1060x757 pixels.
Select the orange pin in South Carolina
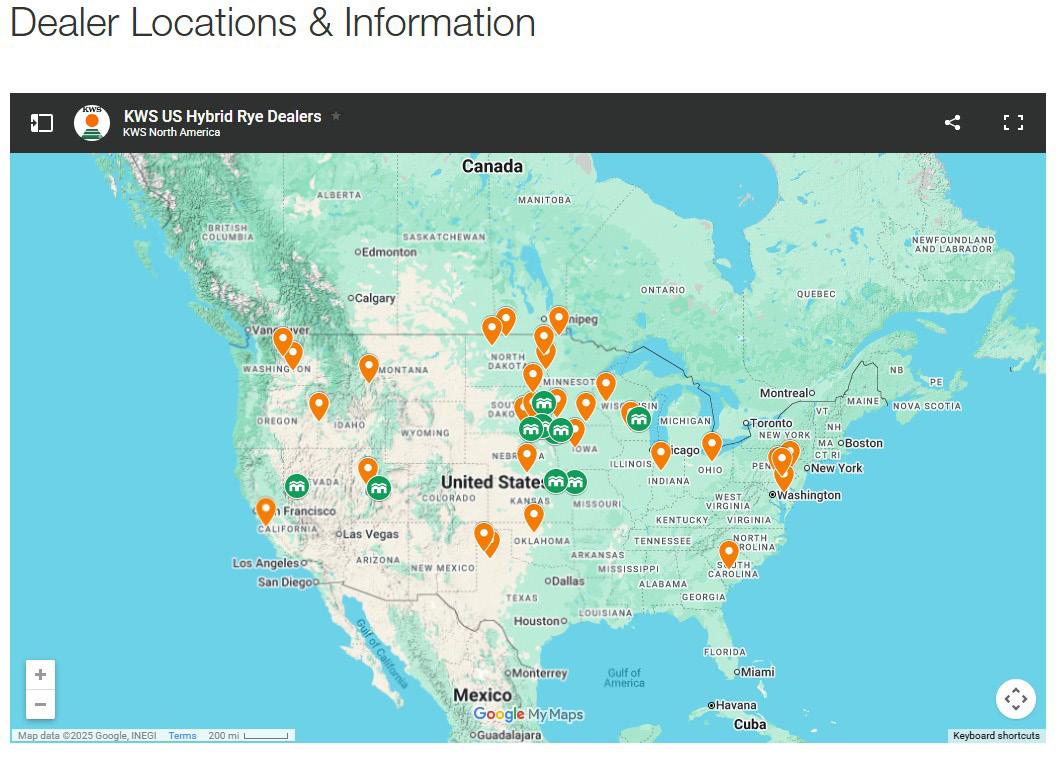pyautogui.click(x=728, y=554)
